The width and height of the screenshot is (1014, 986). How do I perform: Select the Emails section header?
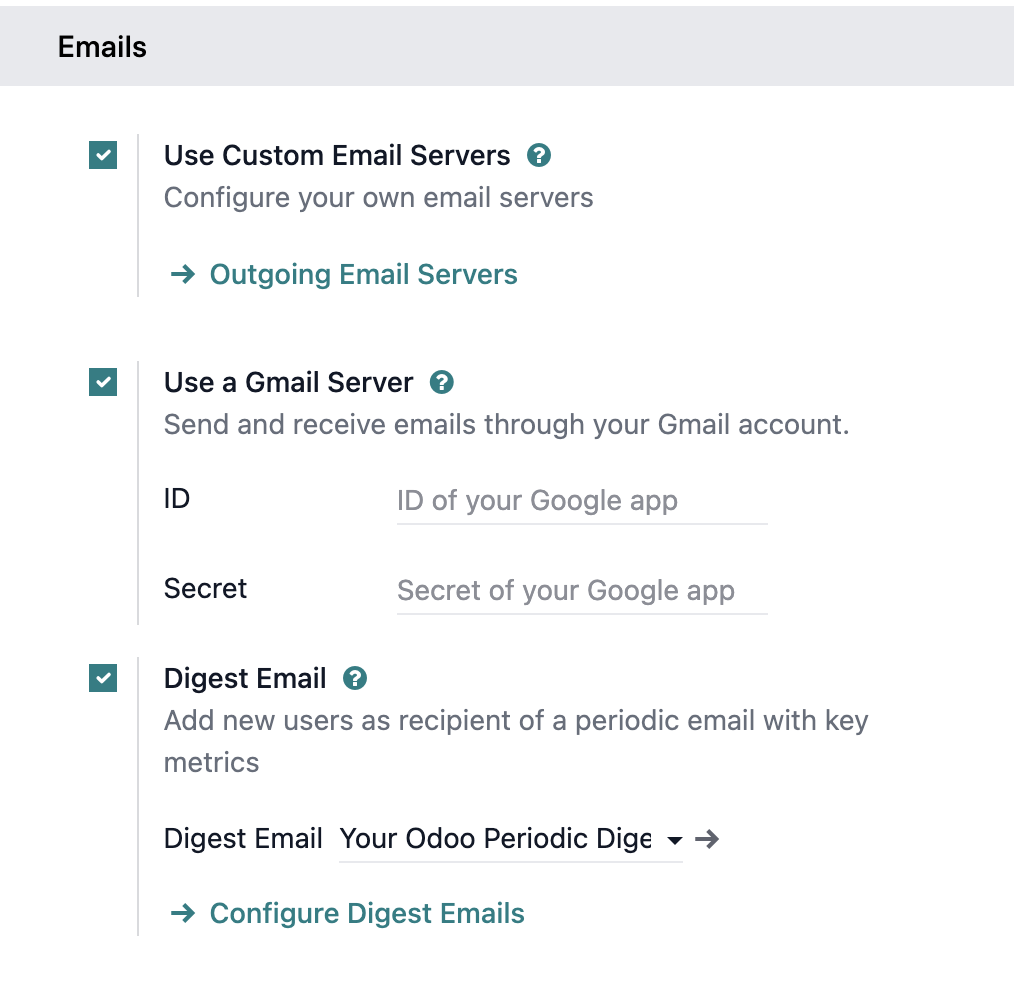pos(102,47)
